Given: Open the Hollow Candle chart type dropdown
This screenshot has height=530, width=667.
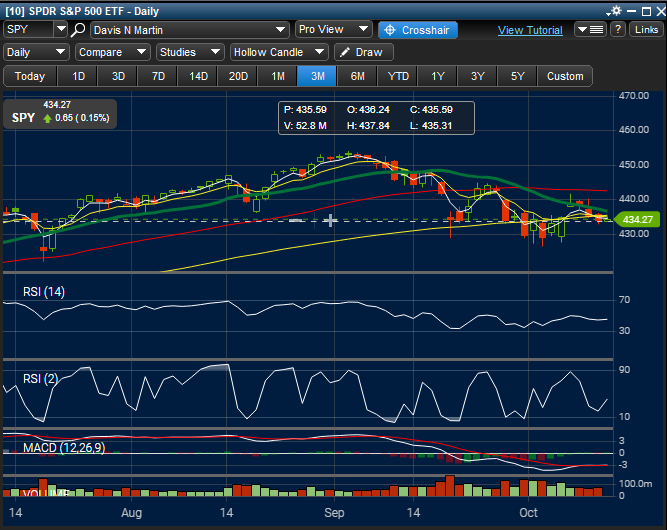Looking at the screenshot, I should pyautogui.click(x=279, y=52).
